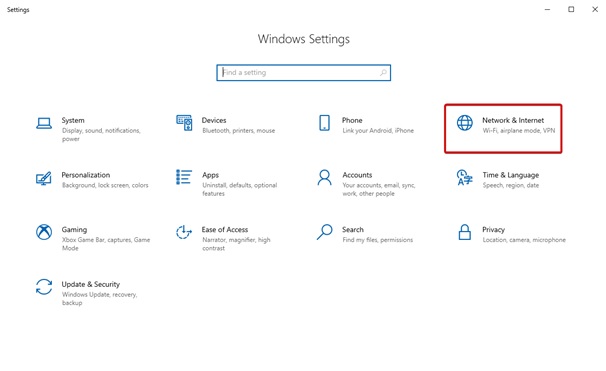Screen dimensions: 606x371
Task: Click 'Xbox Game Bar, captures, Game Mode' text
Action: (106, 244)
